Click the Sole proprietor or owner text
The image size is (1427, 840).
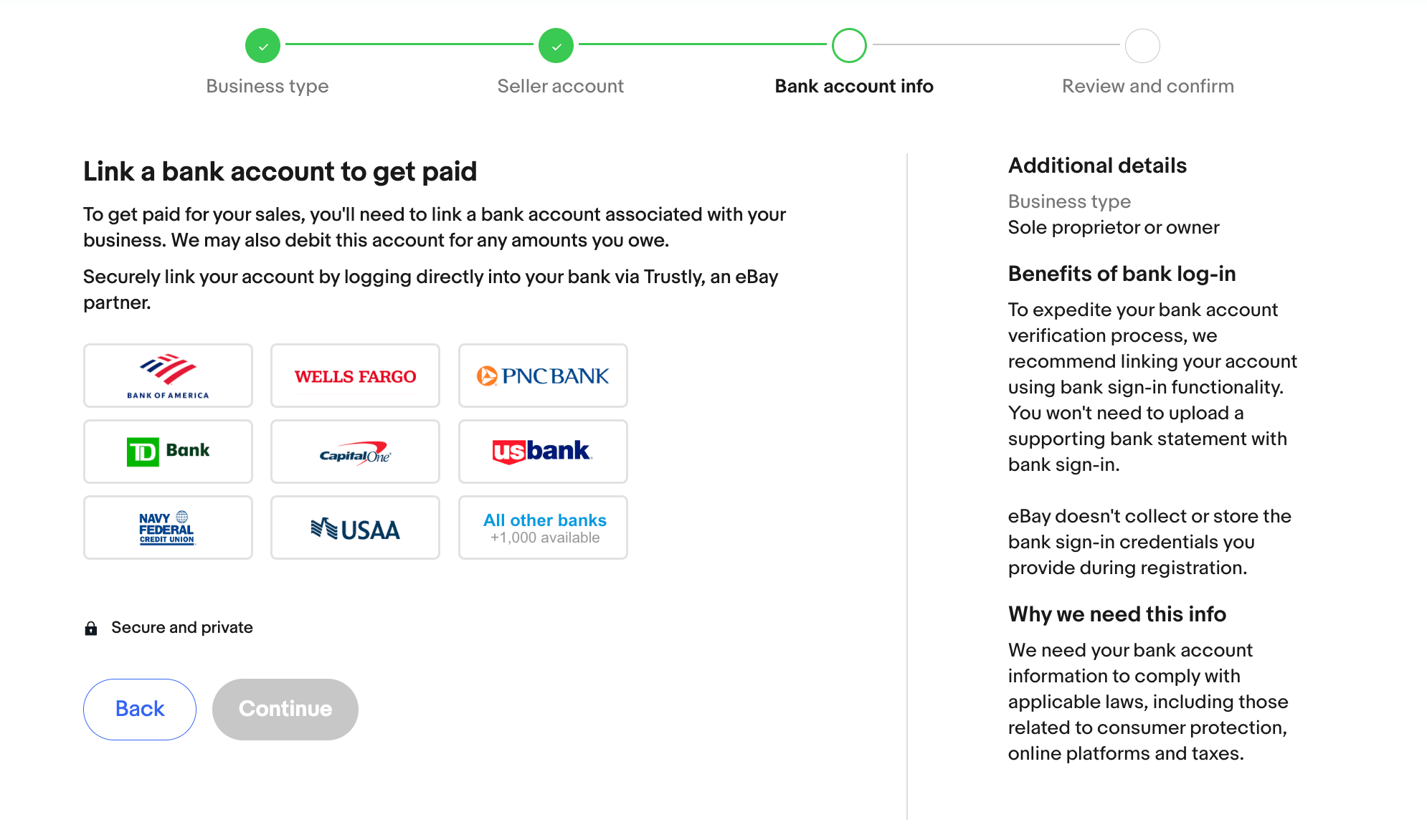point(1114,227)
